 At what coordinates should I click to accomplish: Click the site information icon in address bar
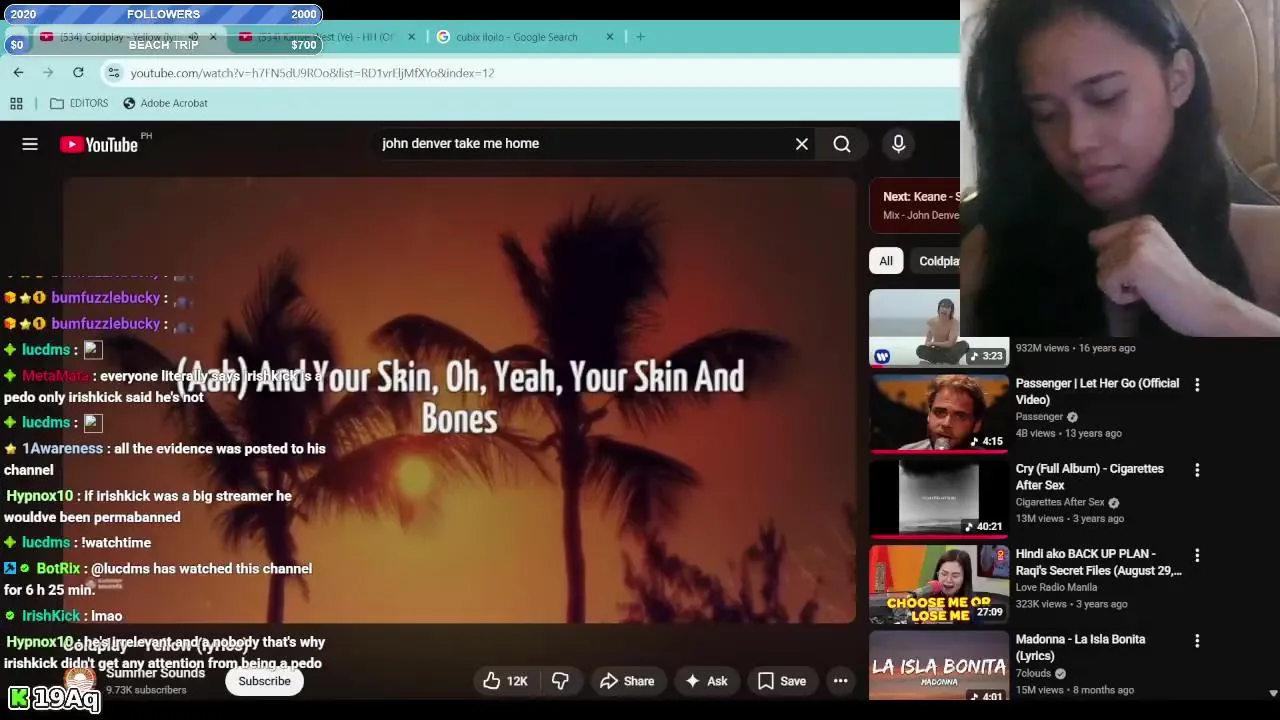click(114, 72)
